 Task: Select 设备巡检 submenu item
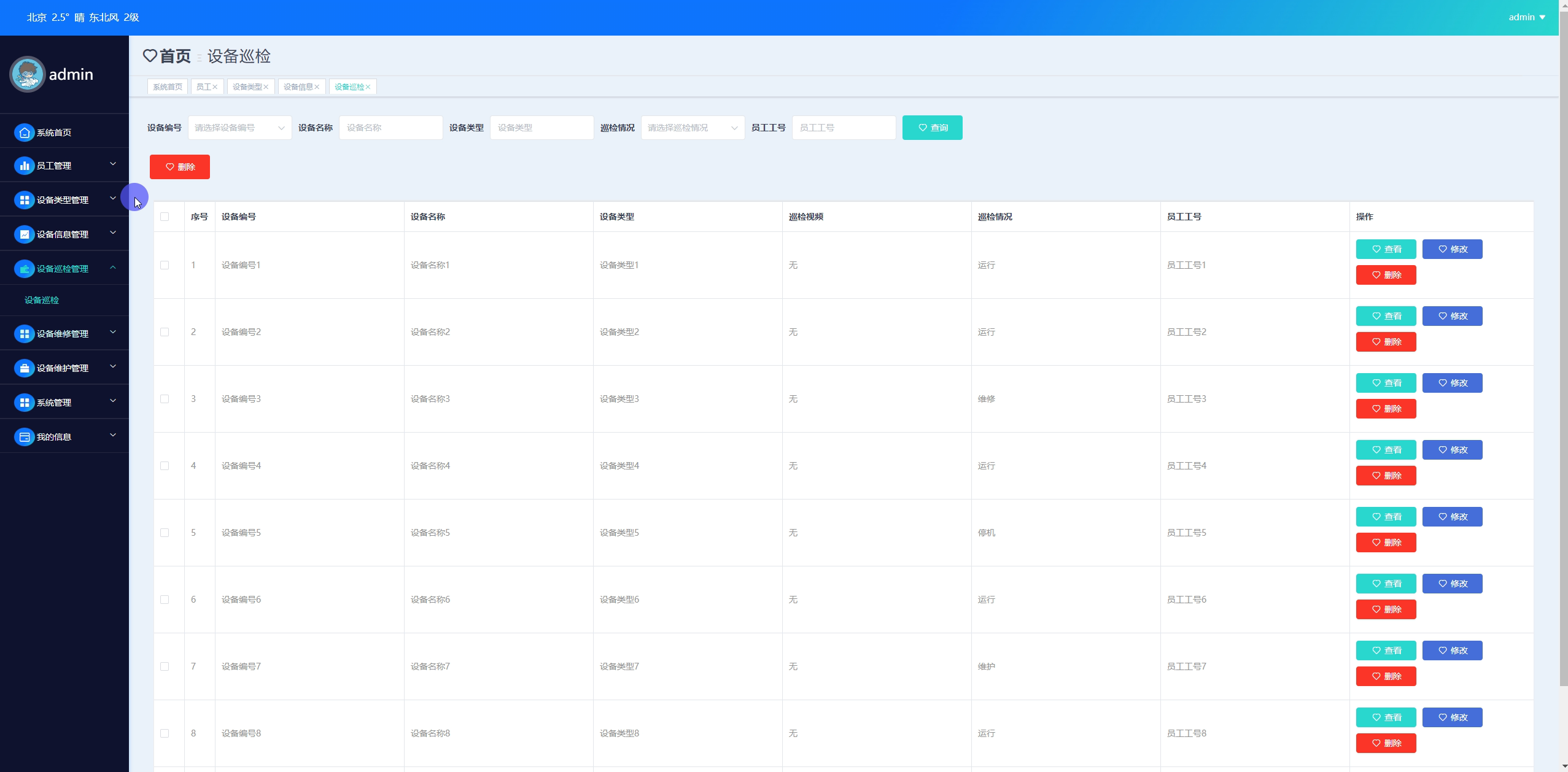coord(42,300)
